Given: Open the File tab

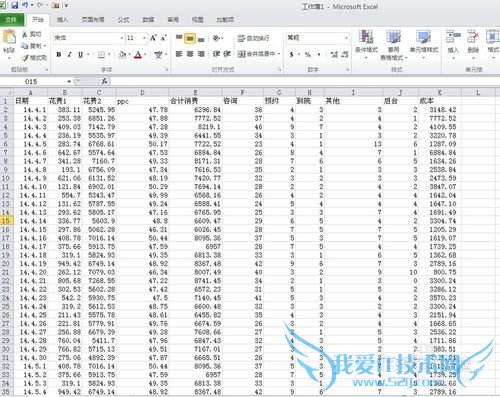Looking at the screenshot, I should pos(11,20).
